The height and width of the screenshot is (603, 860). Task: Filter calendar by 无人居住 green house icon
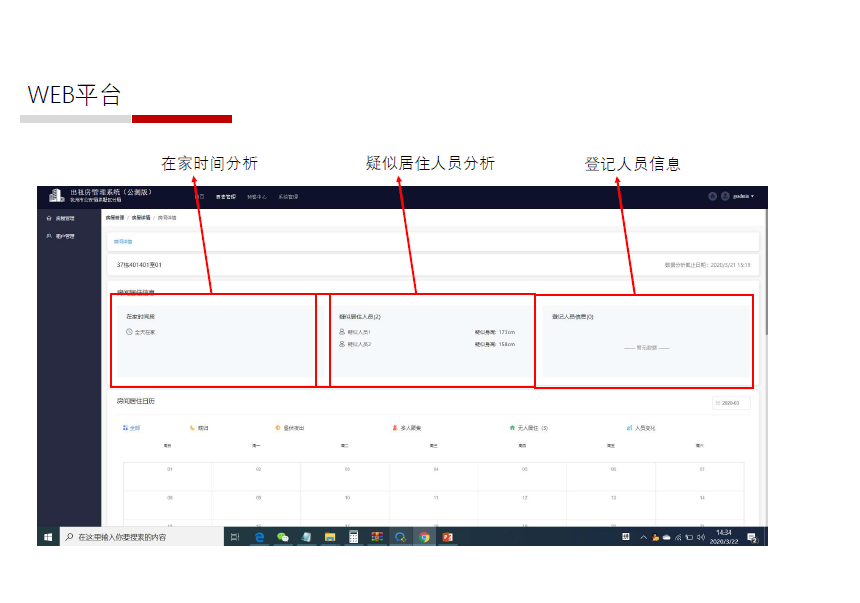point(529,427)
